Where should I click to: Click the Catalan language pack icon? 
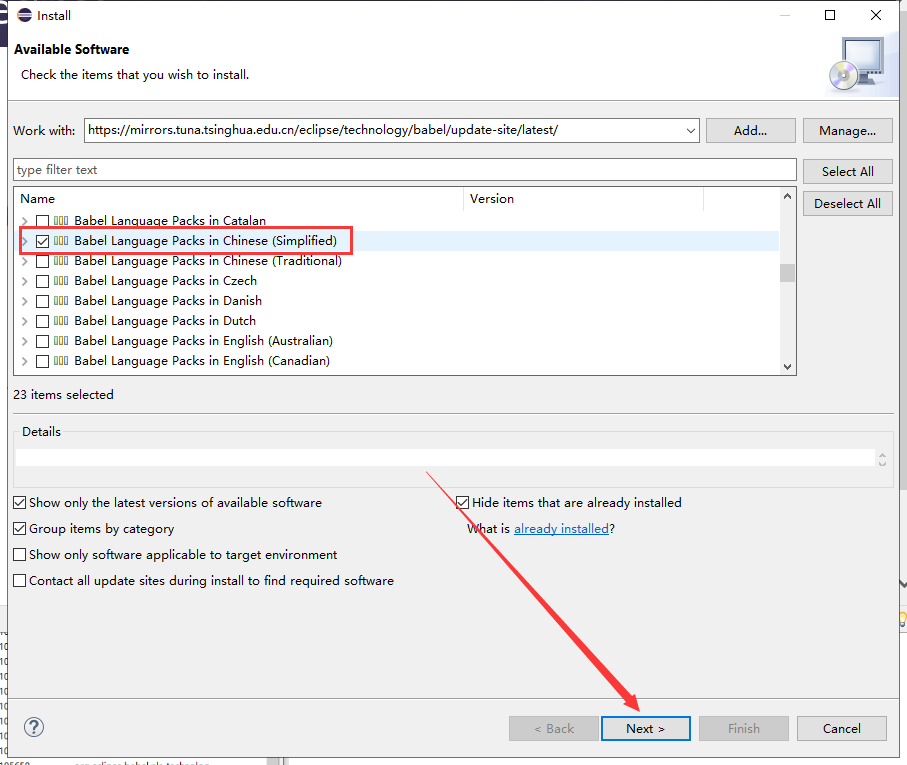61,220
